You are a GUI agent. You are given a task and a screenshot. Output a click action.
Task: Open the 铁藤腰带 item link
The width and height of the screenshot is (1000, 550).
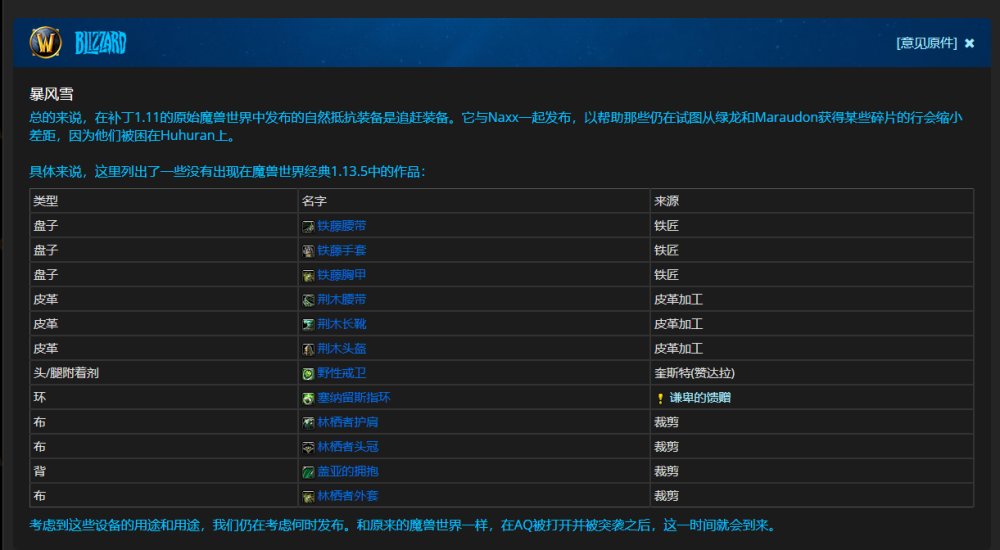342,226
